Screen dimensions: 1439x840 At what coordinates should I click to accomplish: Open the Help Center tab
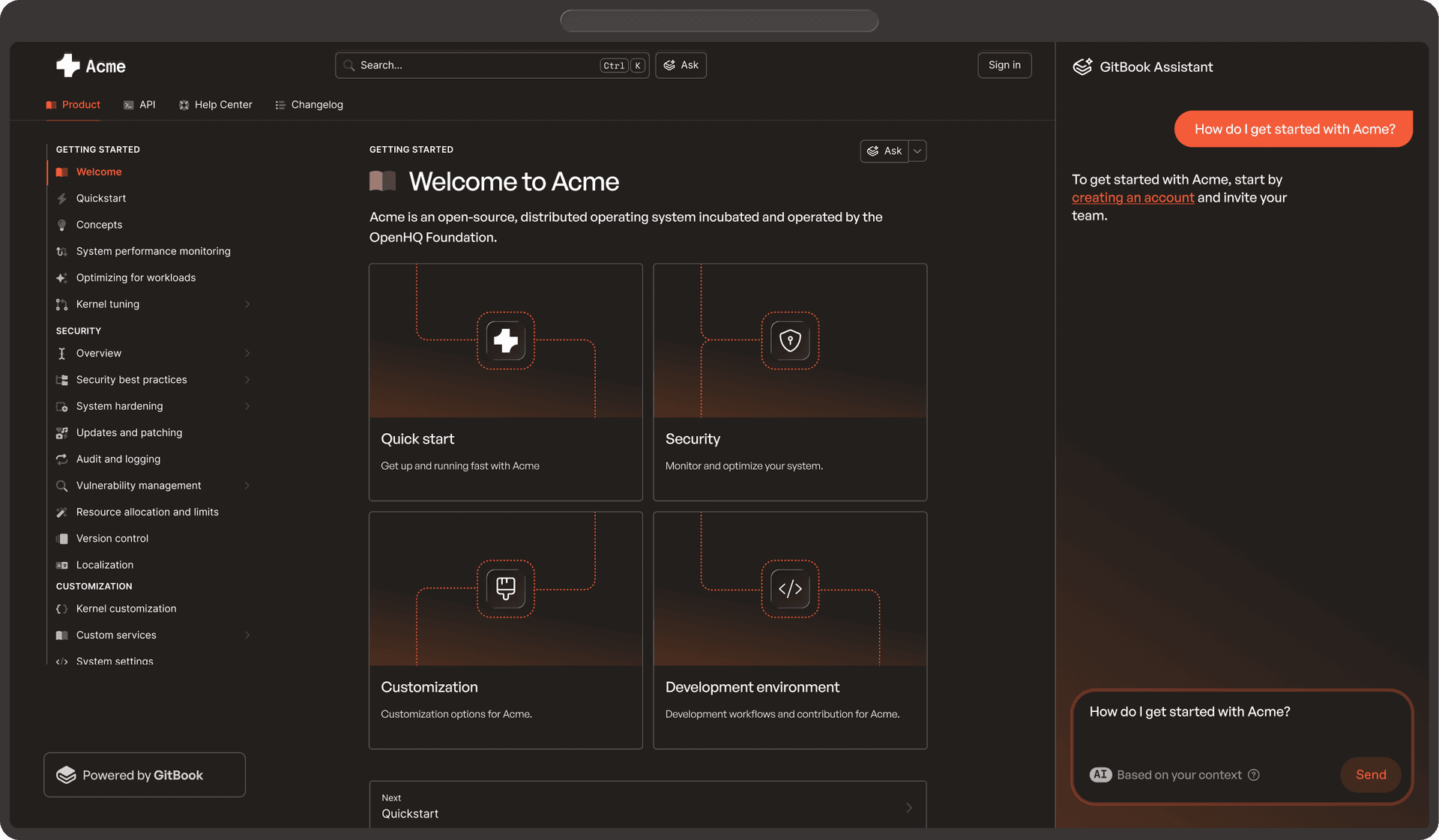click(216, 105)
